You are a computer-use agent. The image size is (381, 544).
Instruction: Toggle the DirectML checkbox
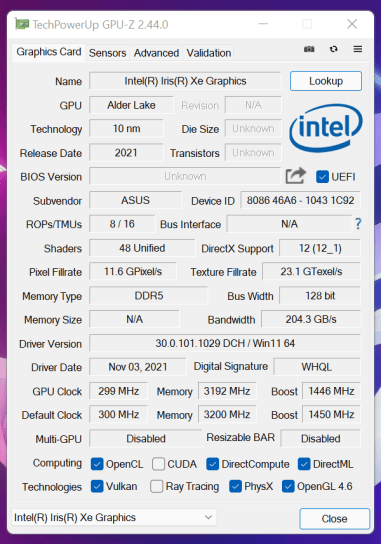point(304,464)
